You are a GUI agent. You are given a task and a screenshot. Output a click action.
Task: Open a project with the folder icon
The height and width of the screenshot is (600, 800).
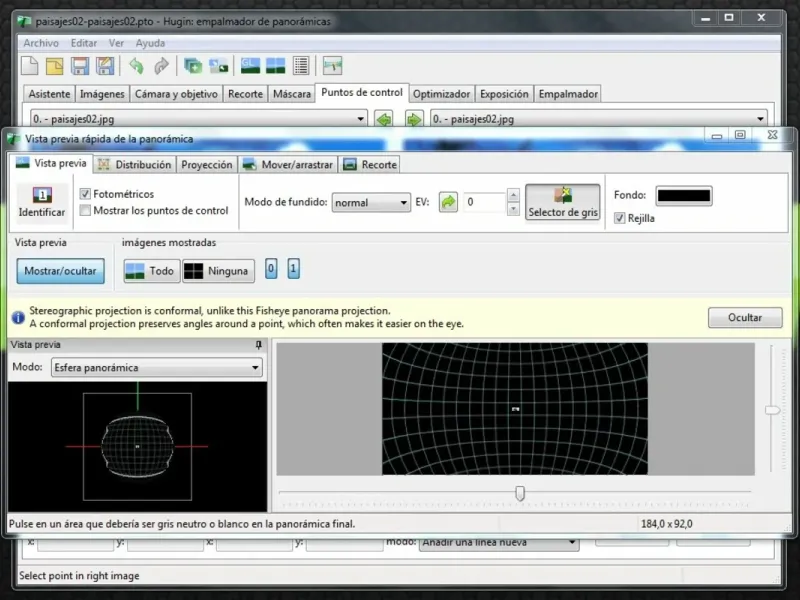[55, 66]
